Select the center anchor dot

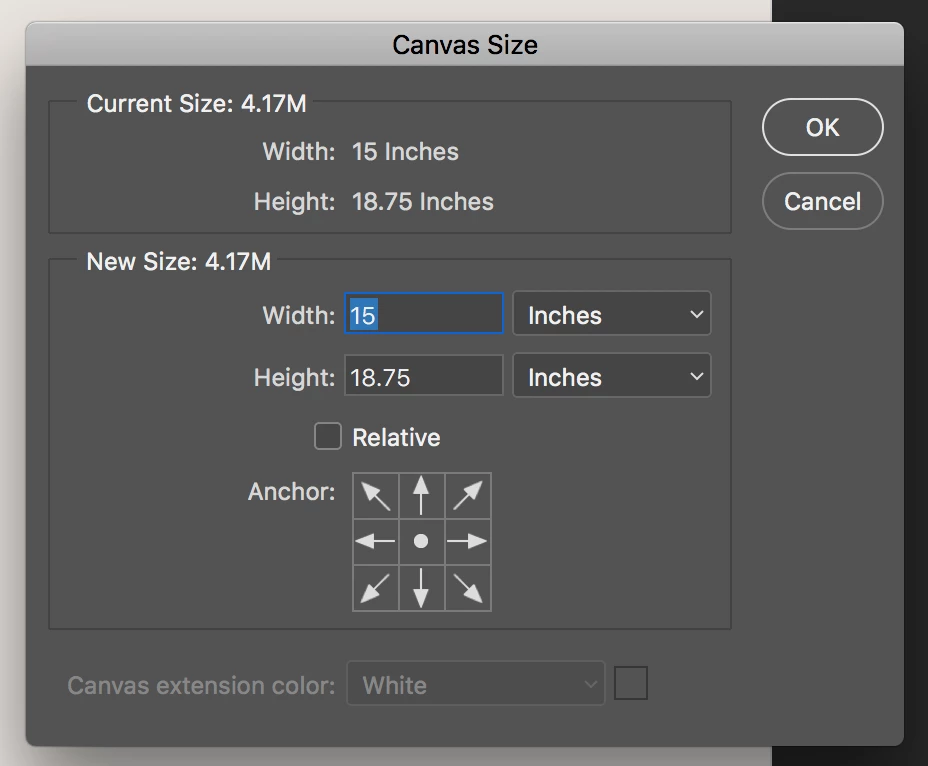(x=421, y=541)
